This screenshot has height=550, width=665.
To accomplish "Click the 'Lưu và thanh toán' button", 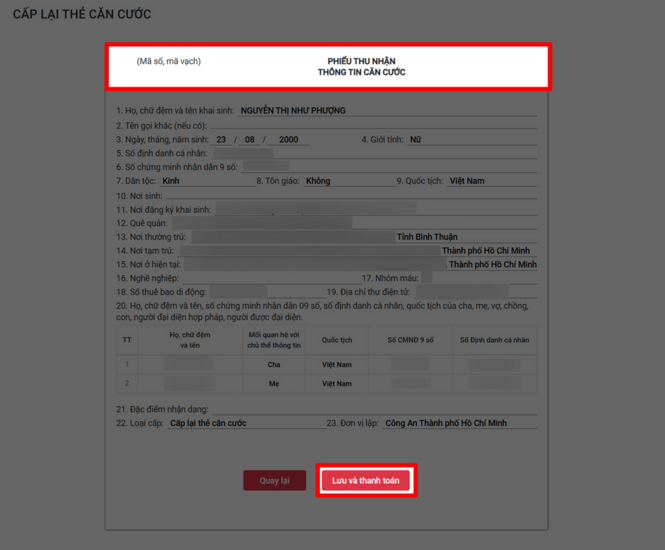I will click(365, 481).
